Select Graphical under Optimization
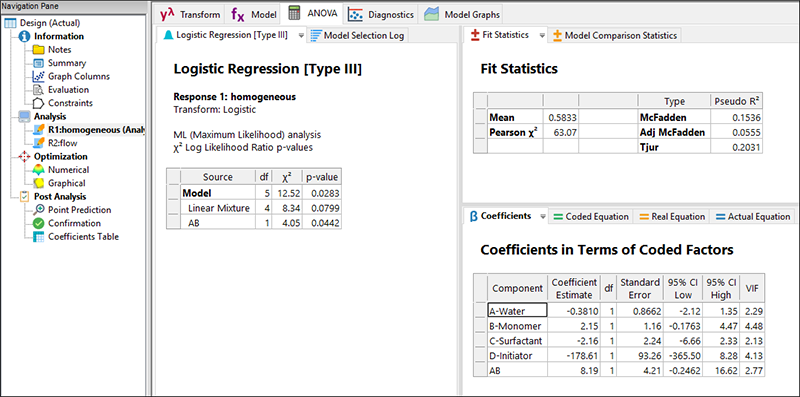Viewport: 800px width, 397px height. click(x=66, y=183)
